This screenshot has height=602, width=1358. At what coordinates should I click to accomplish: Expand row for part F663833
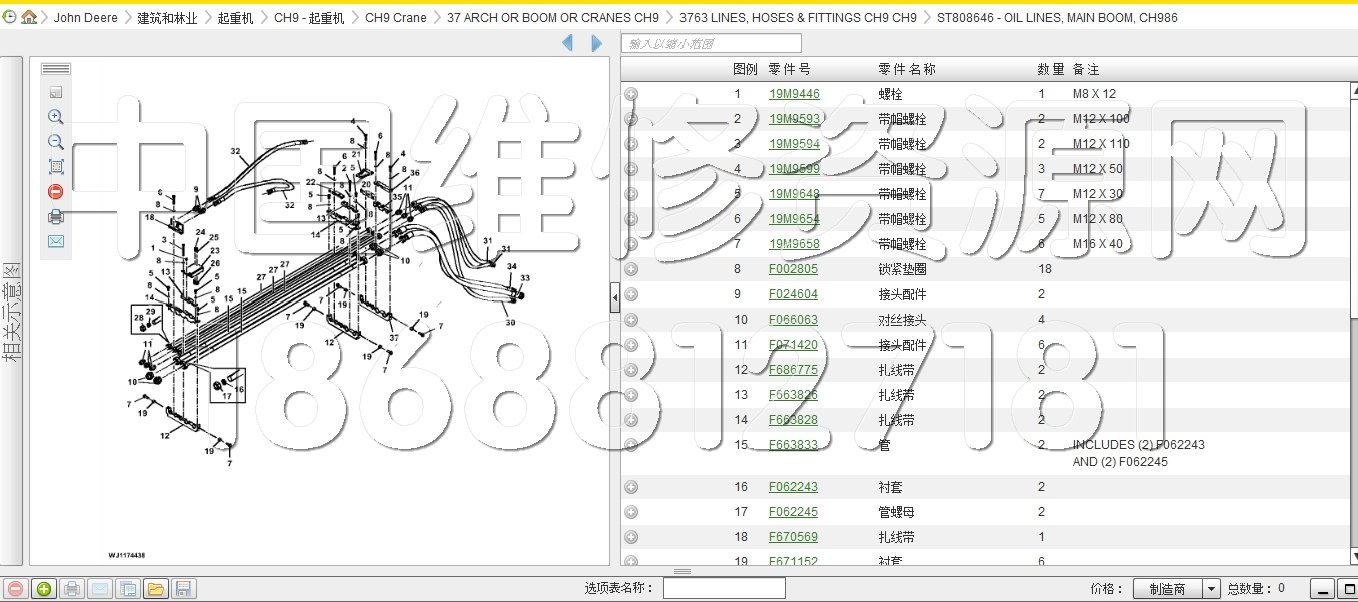pyautogui.click(x=631, y=445)
